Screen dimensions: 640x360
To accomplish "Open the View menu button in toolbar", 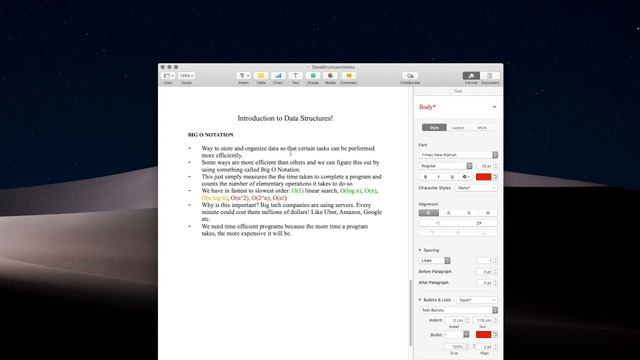I will click(168, 76).
